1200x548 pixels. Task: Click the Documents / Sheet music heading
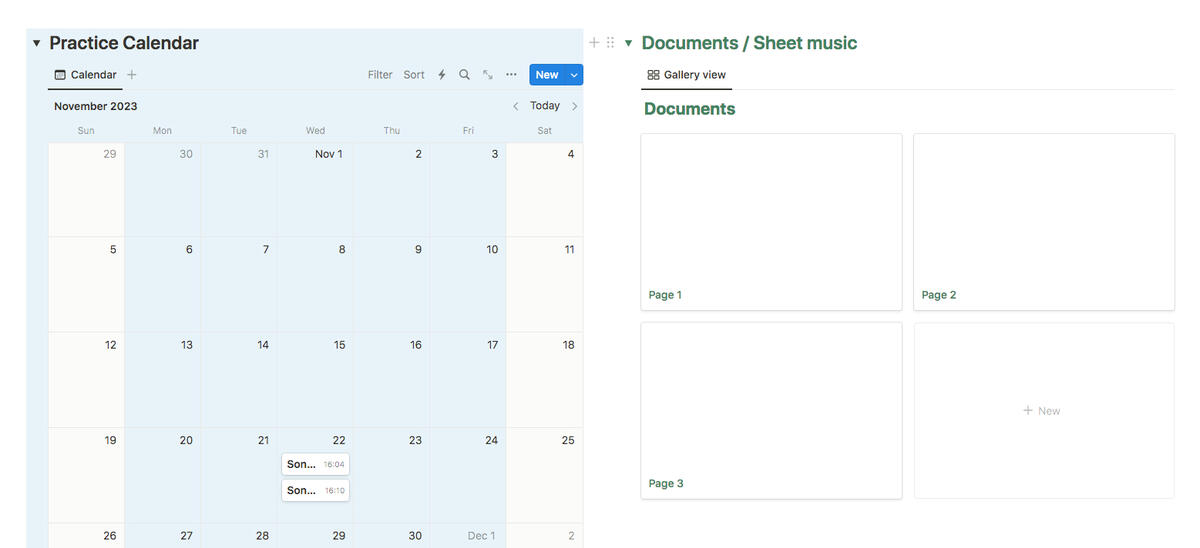click(749, 43)
